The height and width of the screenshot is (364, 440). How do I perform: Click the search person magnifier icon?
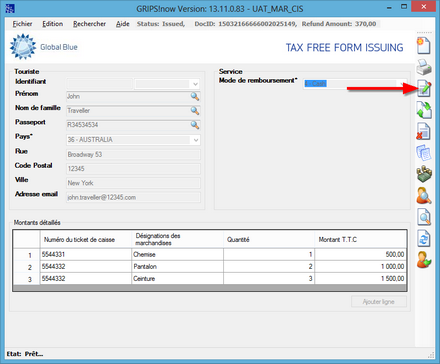coord(424,196)
